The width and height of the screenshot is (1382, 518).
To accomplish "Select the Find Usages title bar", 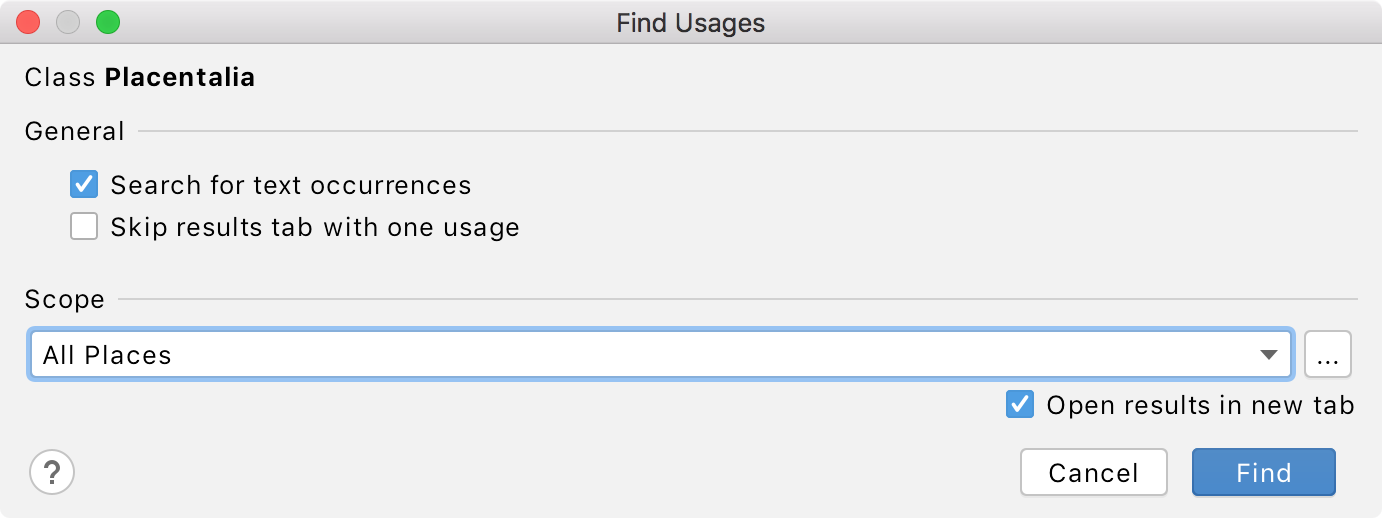I will click(691, 22).
